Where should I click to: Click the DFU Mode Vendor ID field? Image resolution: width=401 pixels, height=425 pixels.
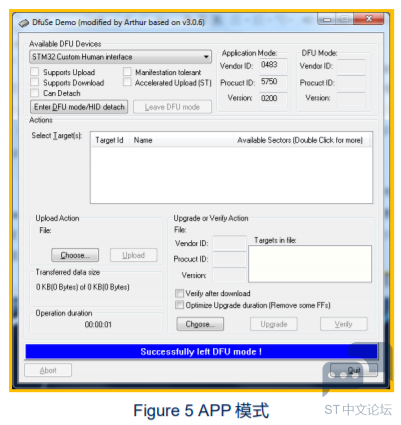351,66
